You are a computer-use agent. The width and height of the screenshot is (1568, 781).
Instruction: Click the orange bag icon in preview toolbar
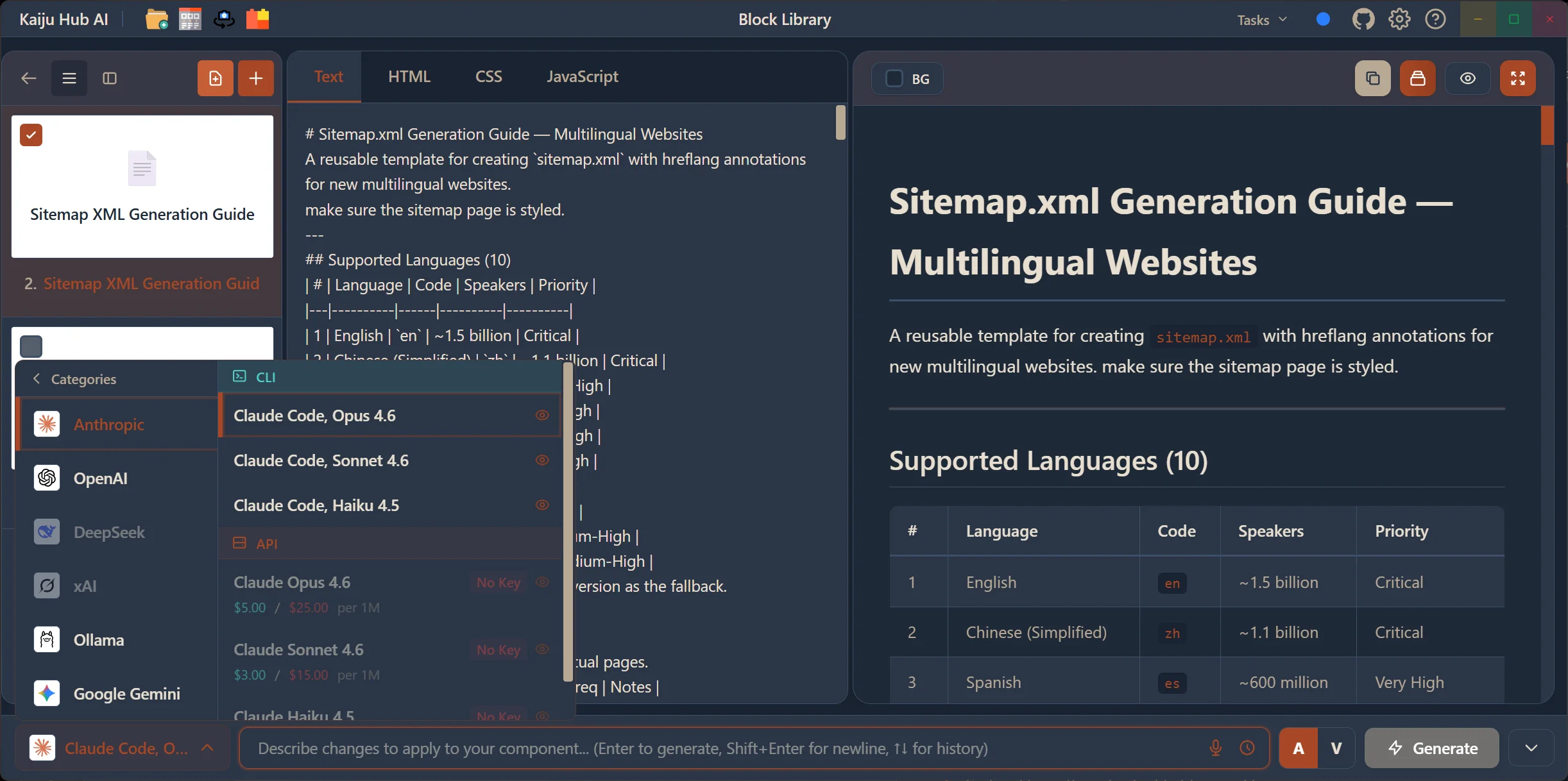(x=1418, y=78)
